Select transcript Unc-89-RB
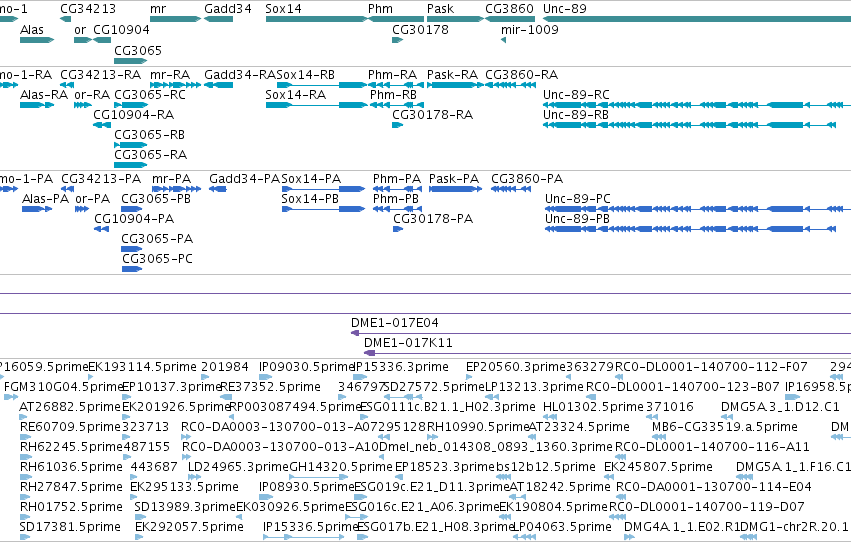 (x=689, y=125)
